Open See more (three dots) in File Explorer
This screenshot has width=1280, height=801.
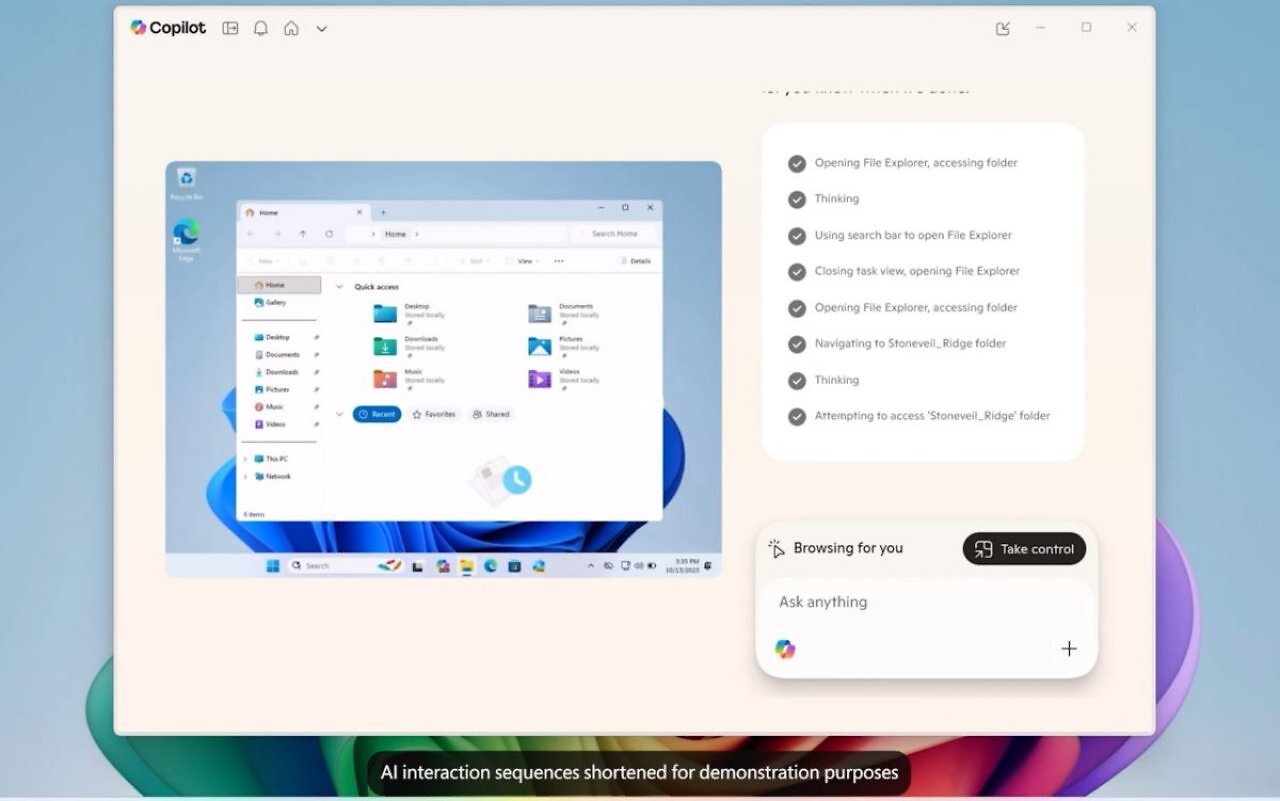click(x=559, y=261)
